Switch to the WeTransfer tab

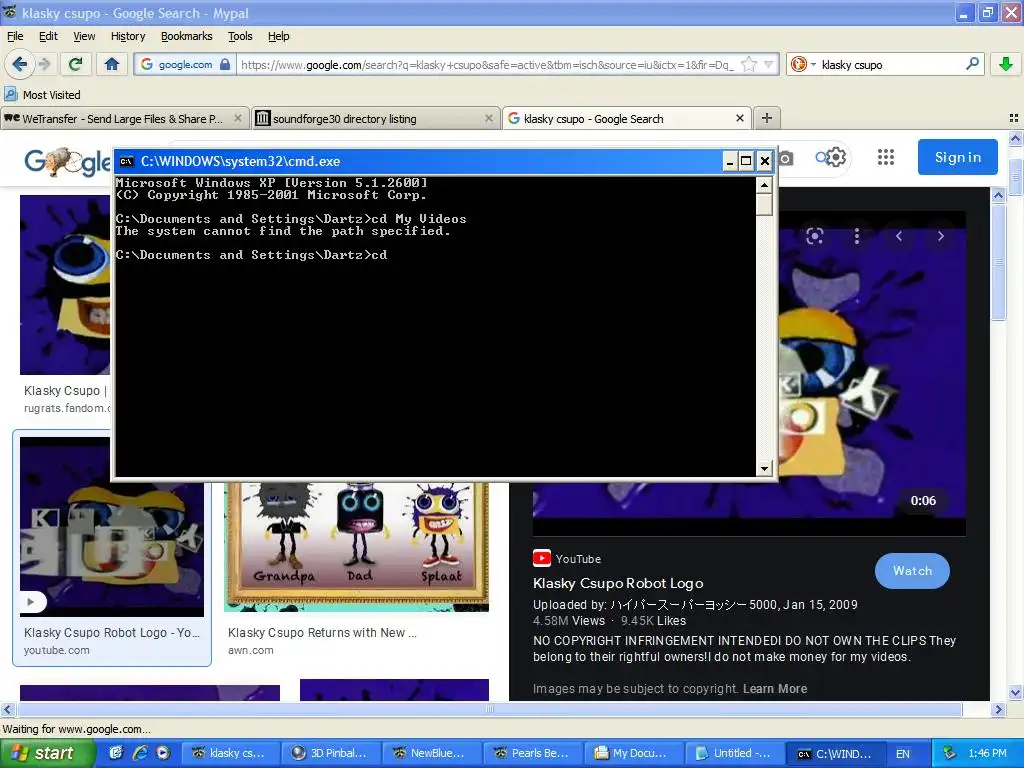pos(124,118)
